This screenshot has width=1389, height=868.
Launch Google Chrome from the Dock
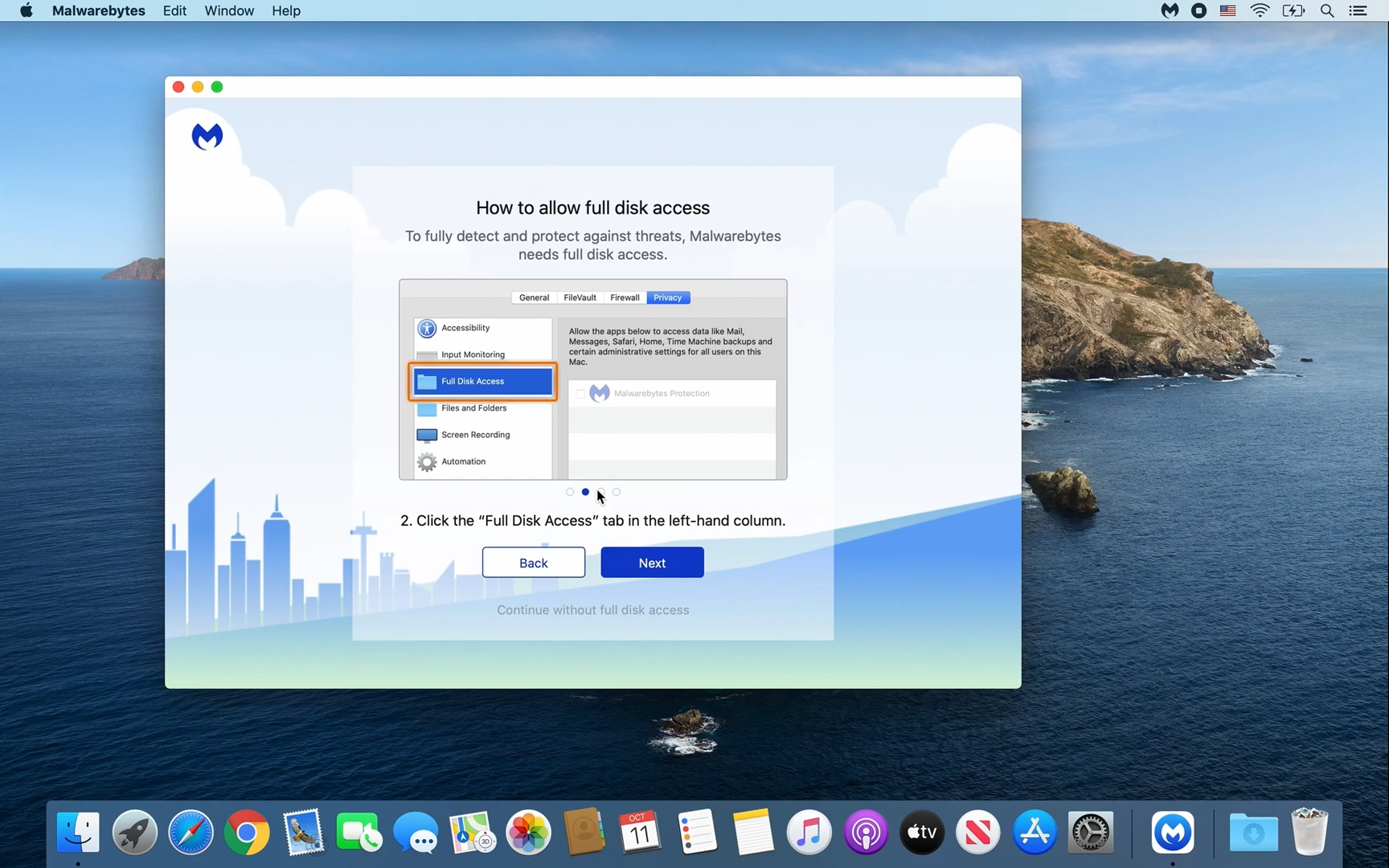coord(247,832)
